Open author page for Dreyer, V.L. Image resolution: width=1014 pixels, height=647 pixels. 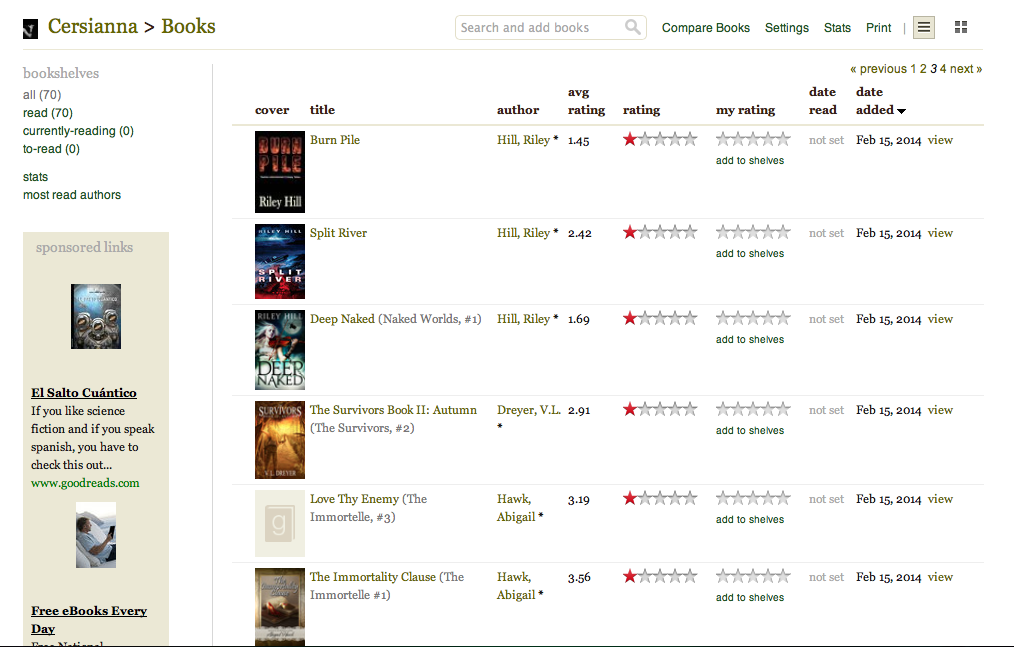point(528,410)
